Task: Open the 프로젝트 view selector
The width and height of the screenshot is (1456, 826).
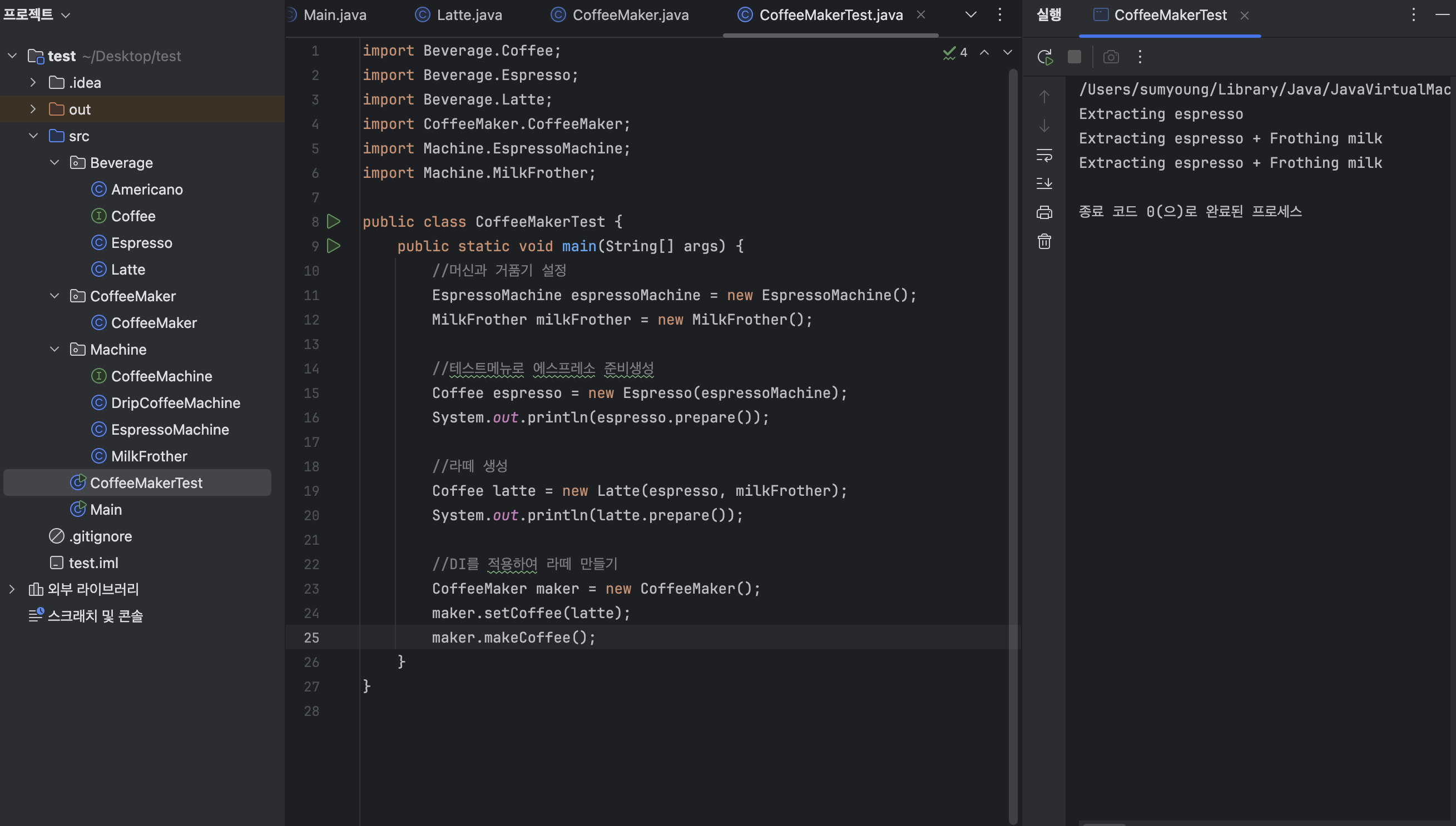Action: tap(37, 14)
